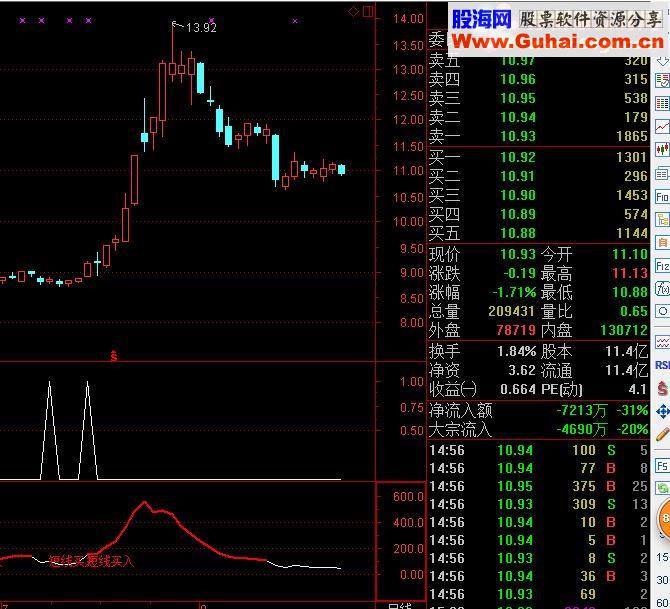
Task: Click the red $ marker below price chart
Action: (114, 356)
